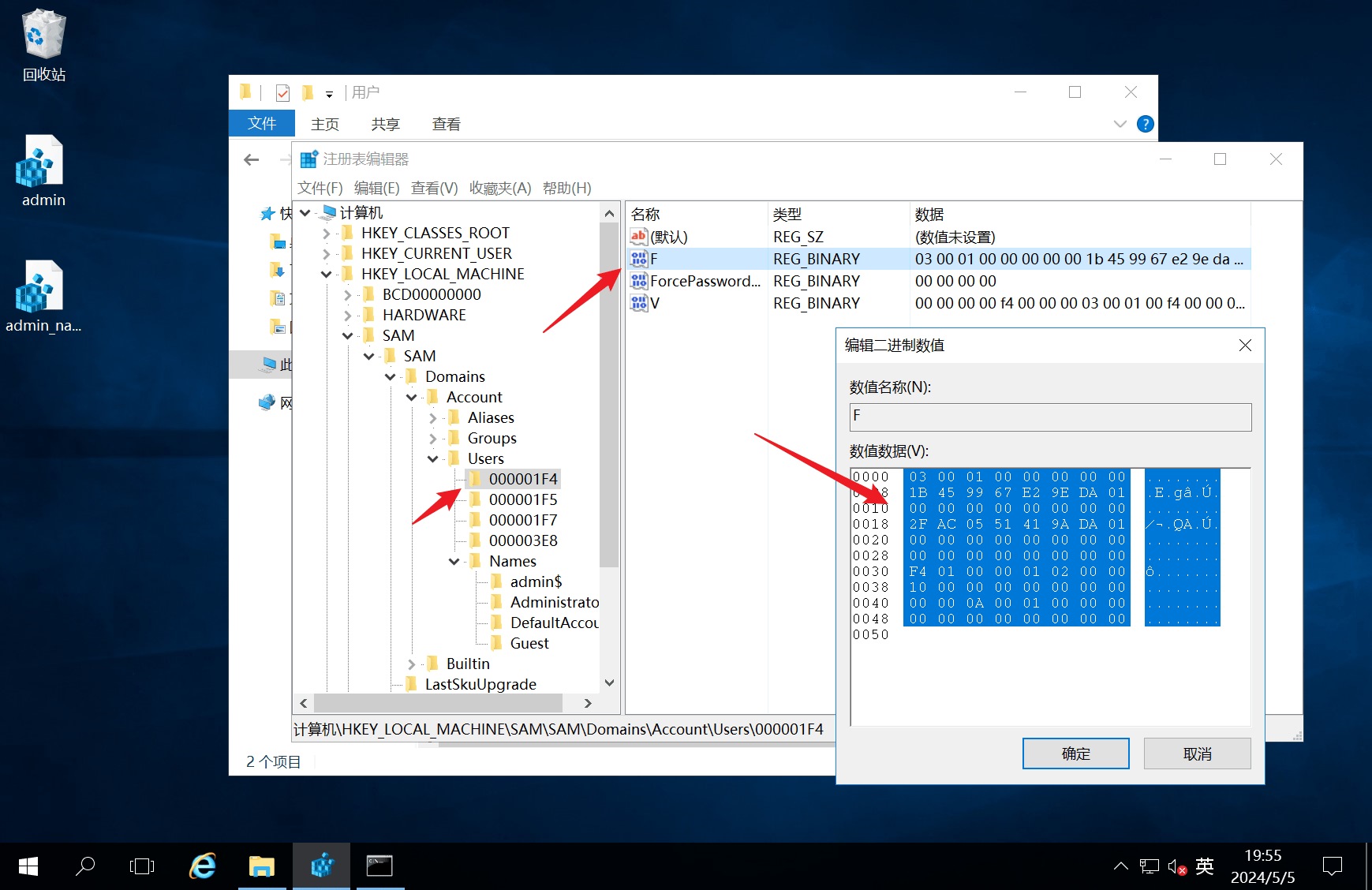Click the File Explorer help icon
Viewport: 1372px width, 890px height.
(1145, 124)
